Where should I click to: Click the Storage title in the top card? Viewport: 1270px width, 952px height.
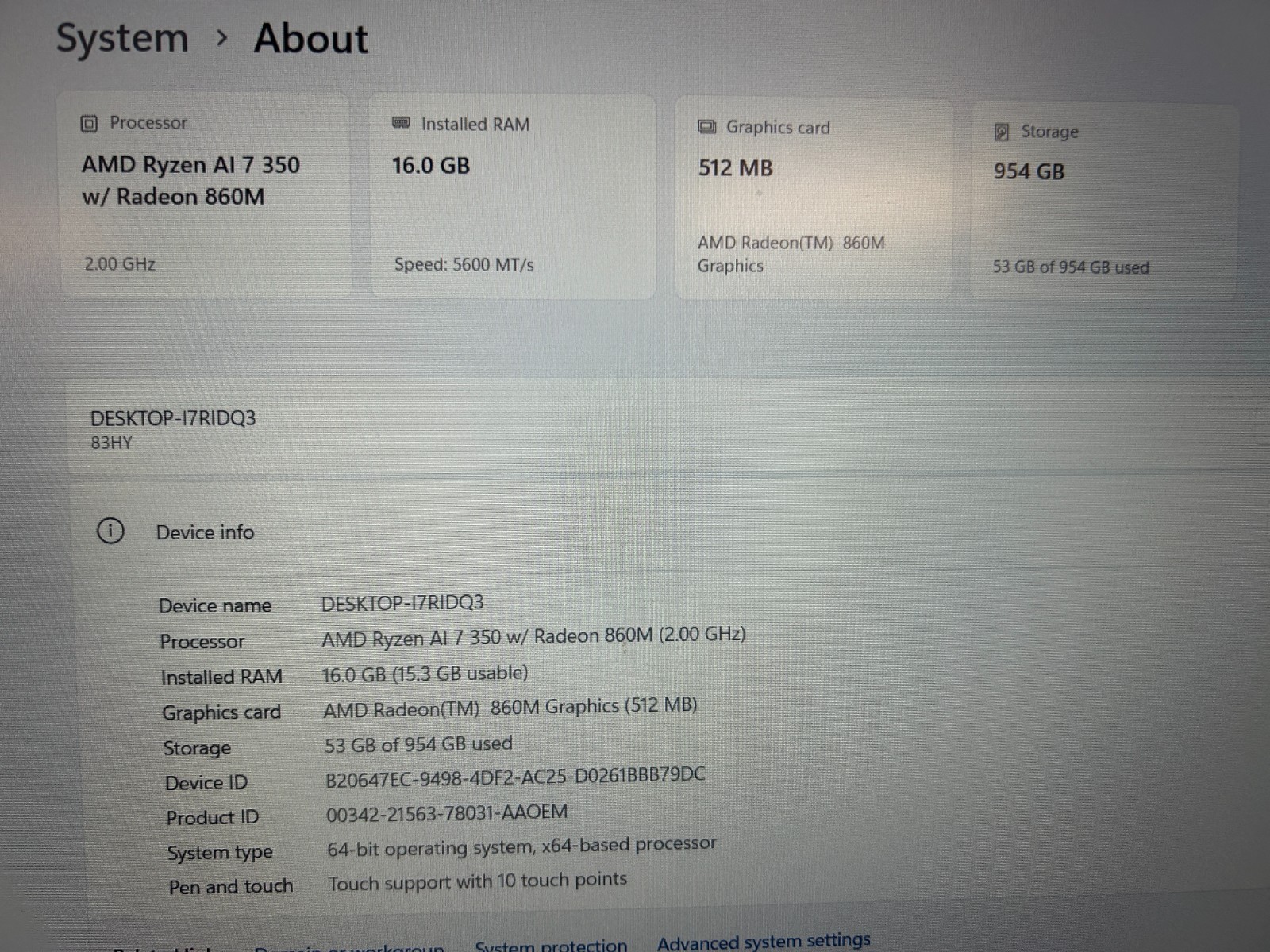[1049, 132]
